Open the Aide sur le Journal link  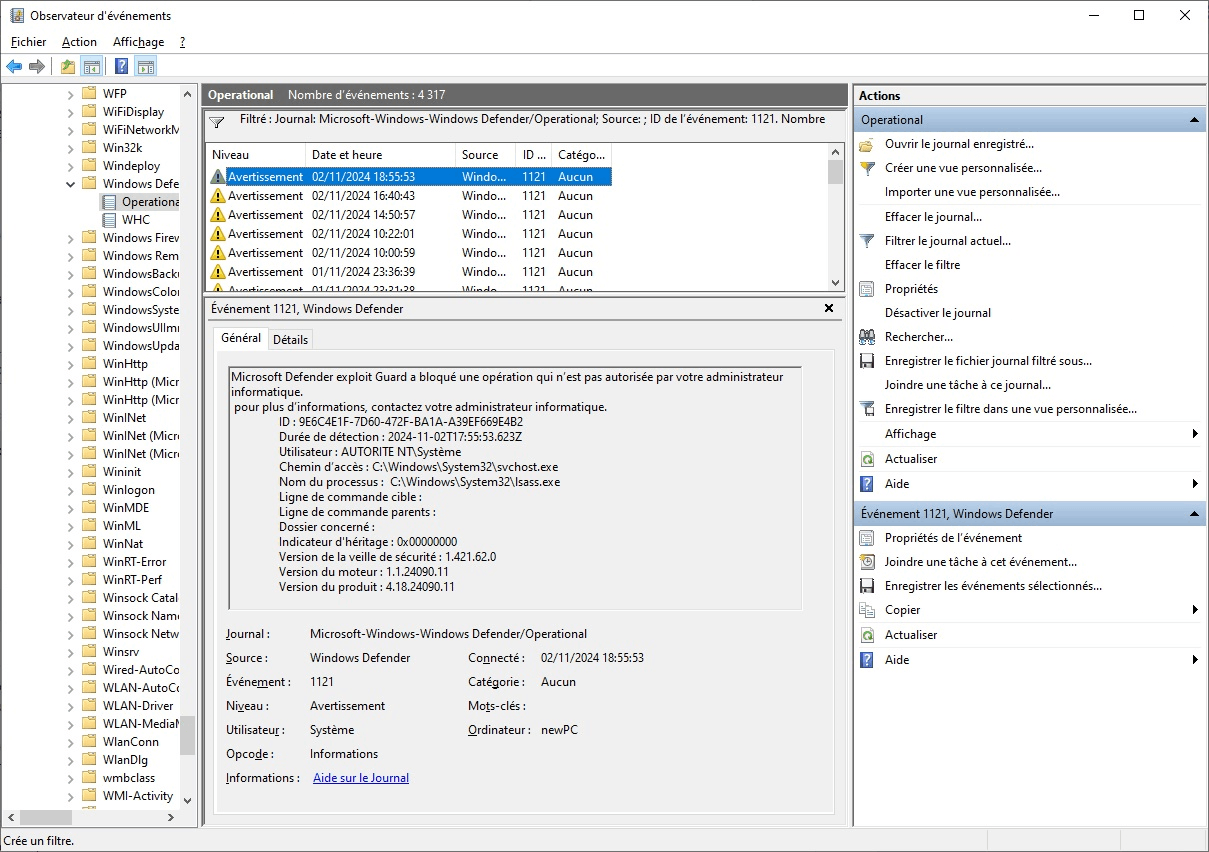coord(361,778)
